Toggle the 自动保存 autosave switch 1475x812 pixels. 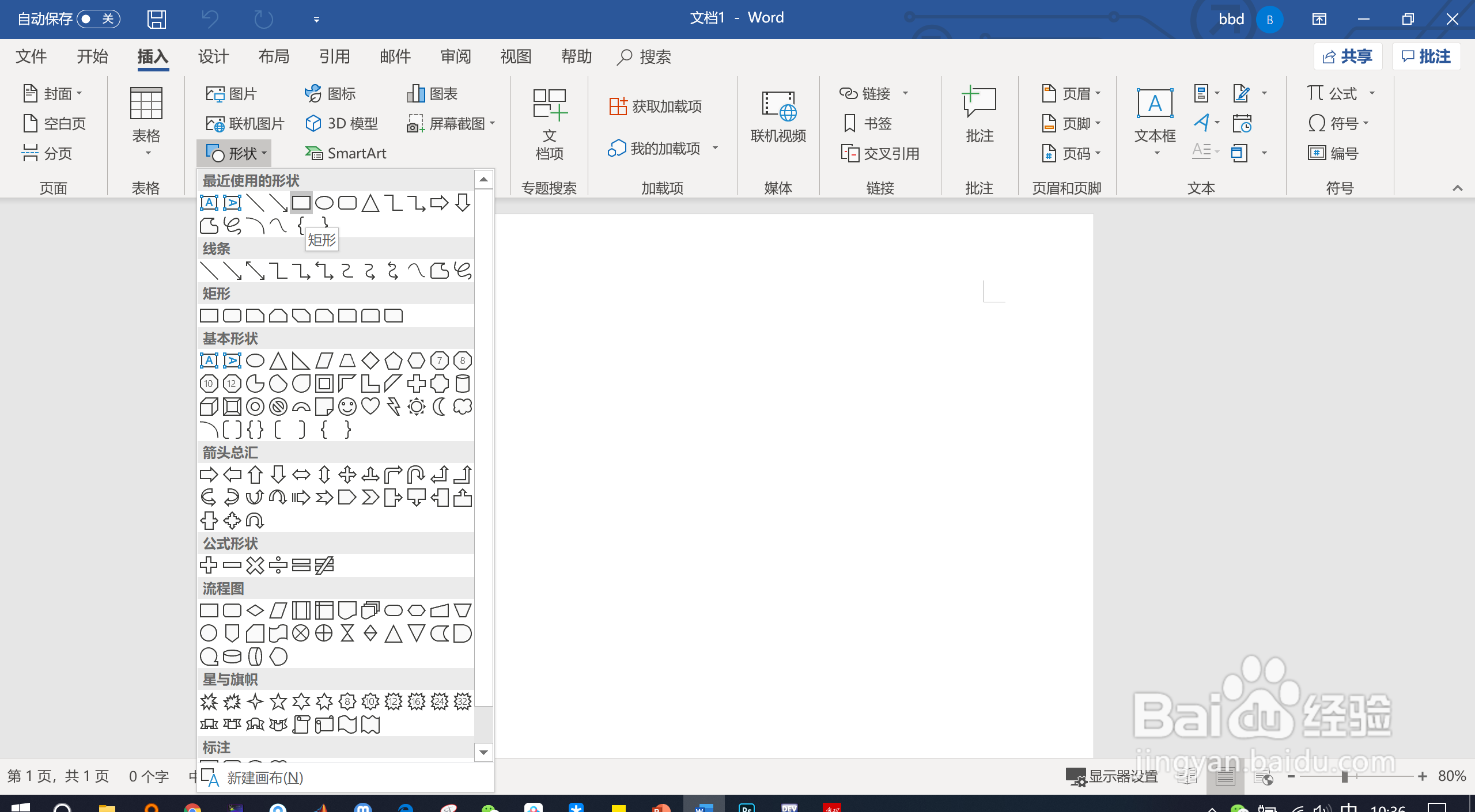pos(98,19)
